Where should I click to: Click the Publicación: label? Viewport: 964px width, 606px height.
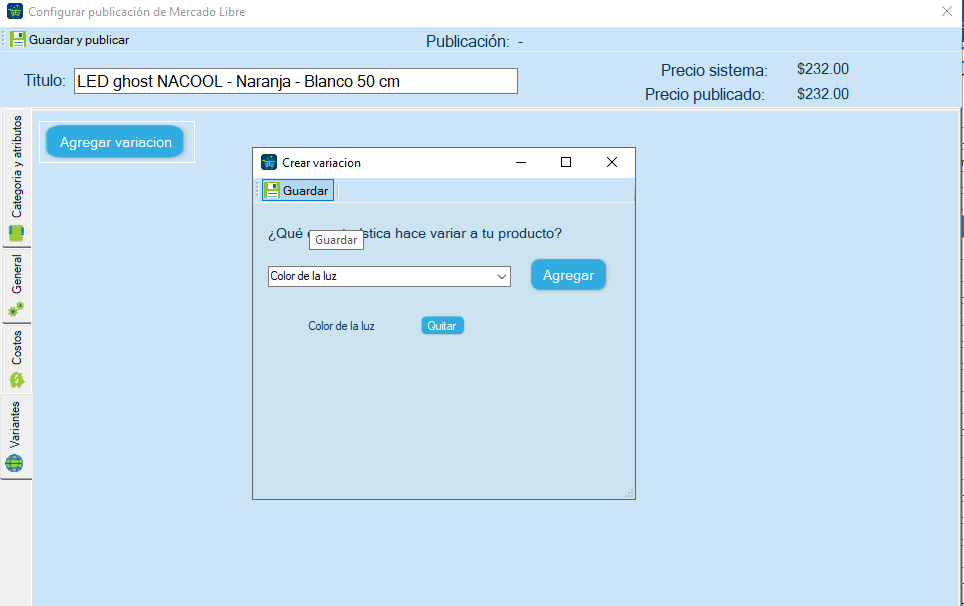[468, 41]
